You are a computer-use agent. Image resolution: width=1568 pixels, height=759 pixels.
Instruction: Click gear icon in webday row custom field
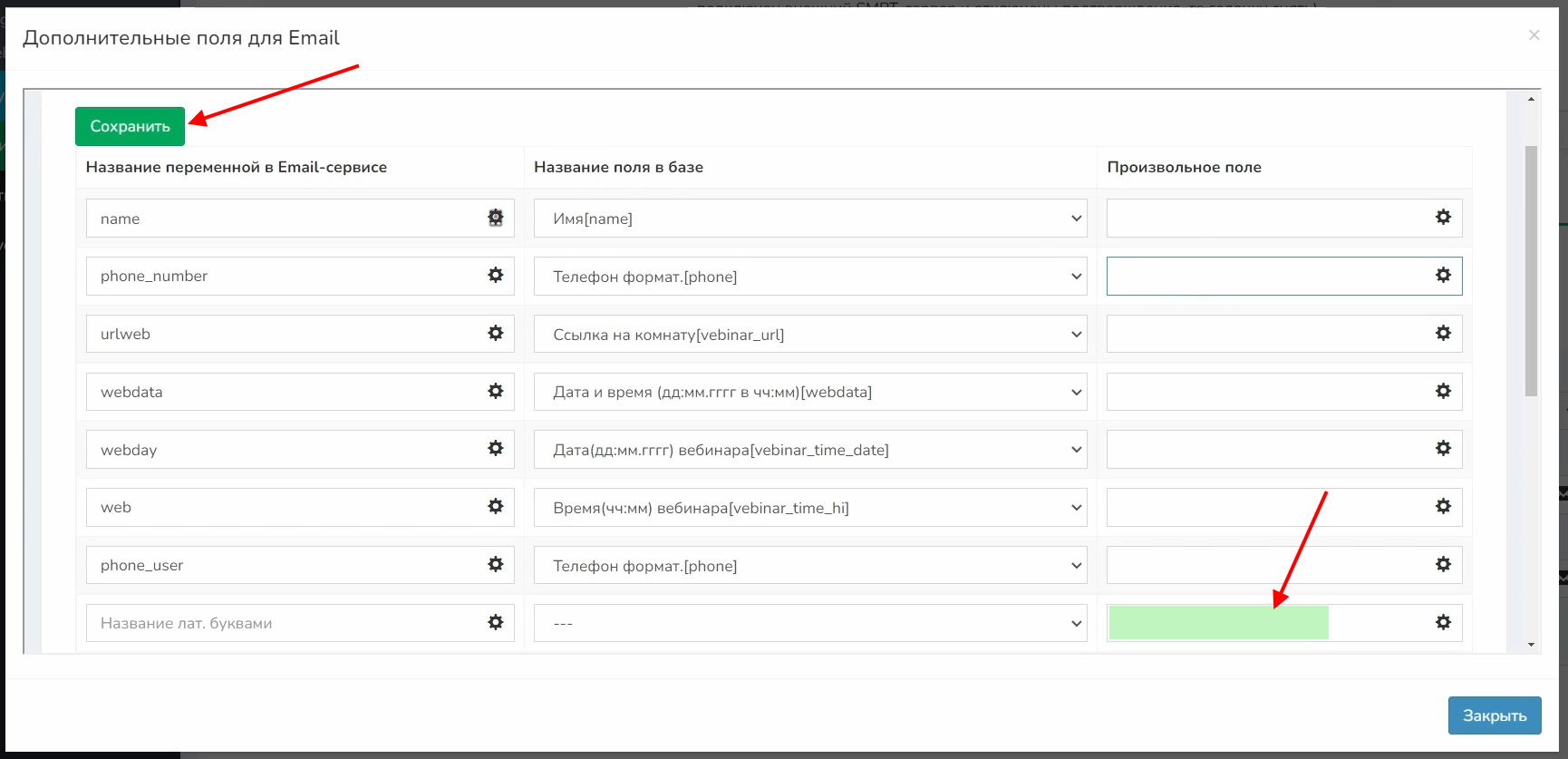tap(1443, 448)
